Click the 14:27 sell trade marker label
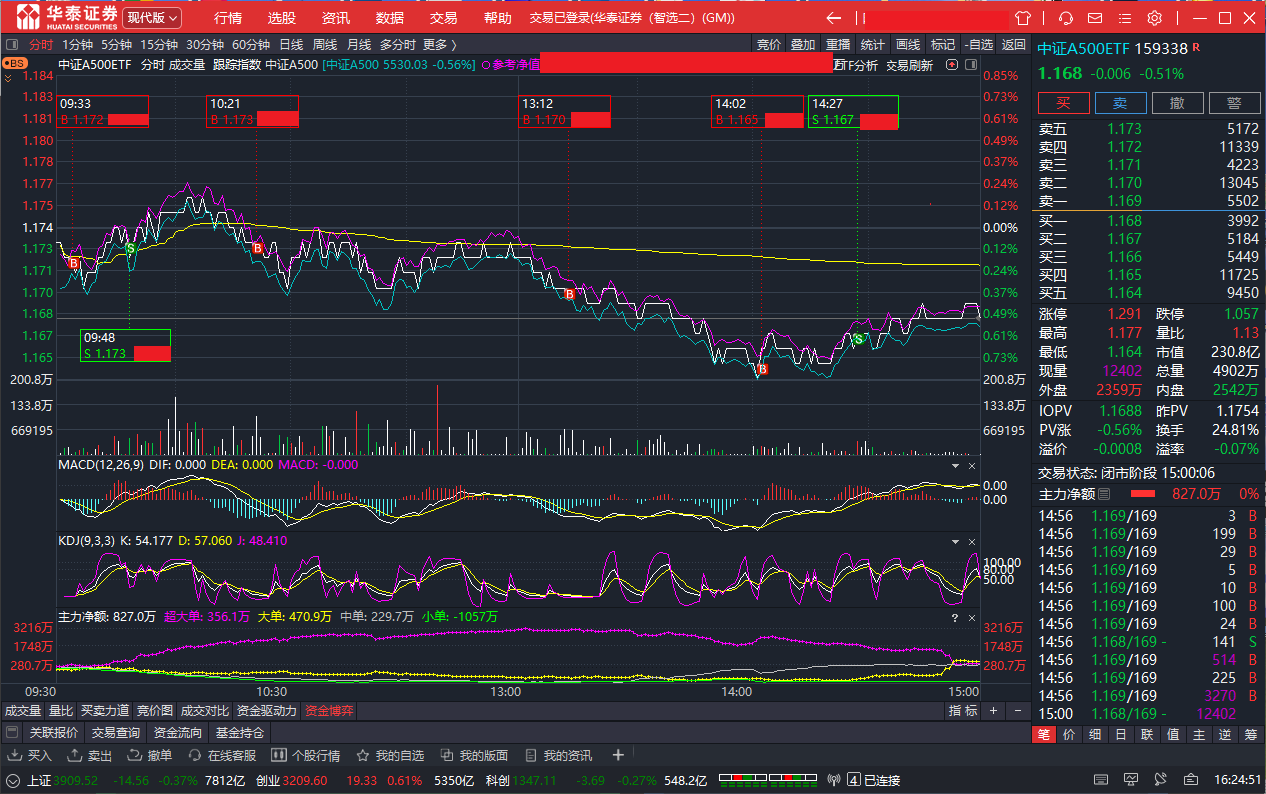Viewport: 1266px width, 794px height. pyautogui.click(x=852, y=112)
